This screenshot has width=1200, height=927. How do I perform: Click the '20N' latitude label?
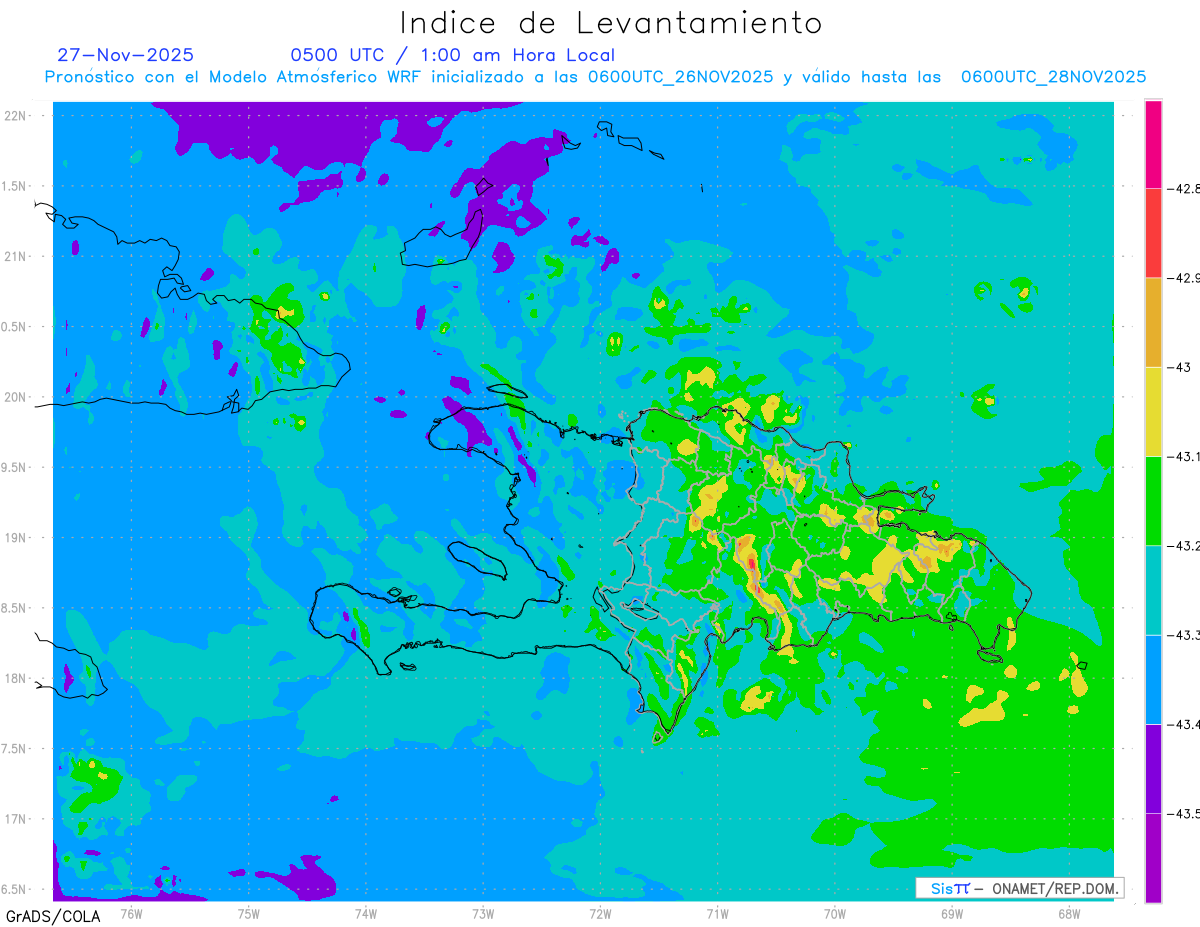(x=16, y=397)
